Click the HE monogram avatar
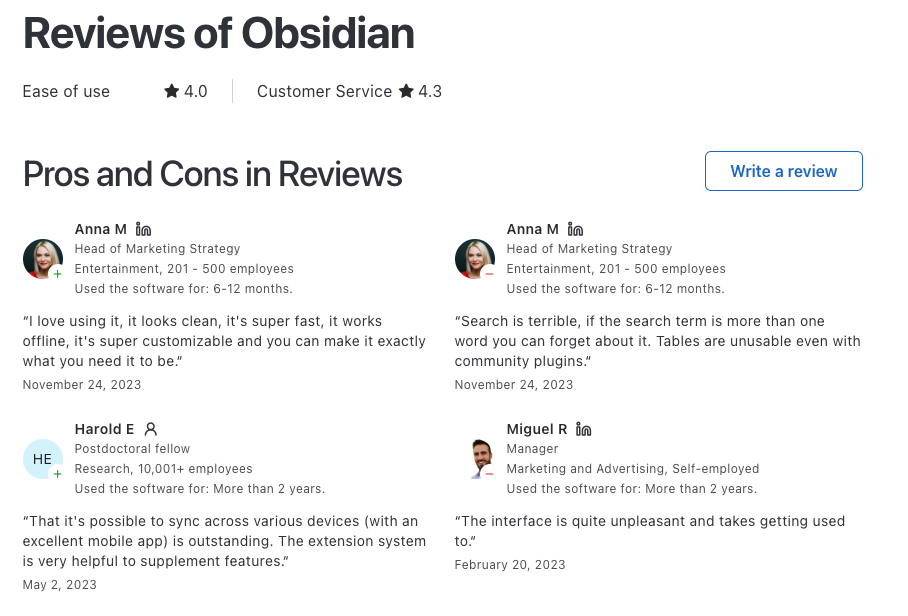Image resolution: width=908 pixels, height=616 pixels. click(42, 458)
